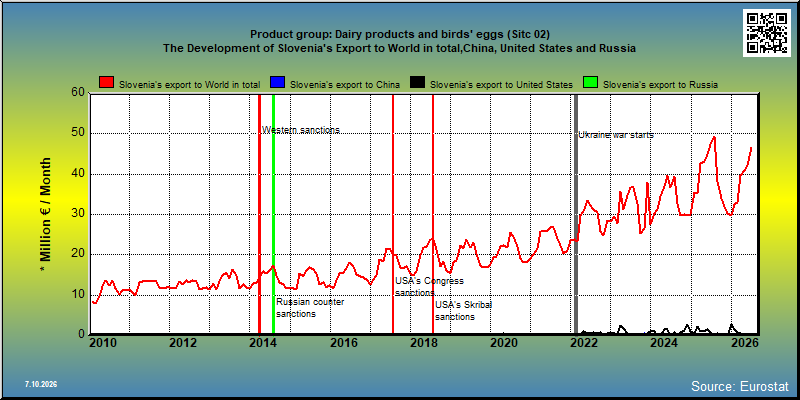Screen dimensions: 800x400
Task: Click the 60 y-axis value
Action: click(x=77, y=93)
